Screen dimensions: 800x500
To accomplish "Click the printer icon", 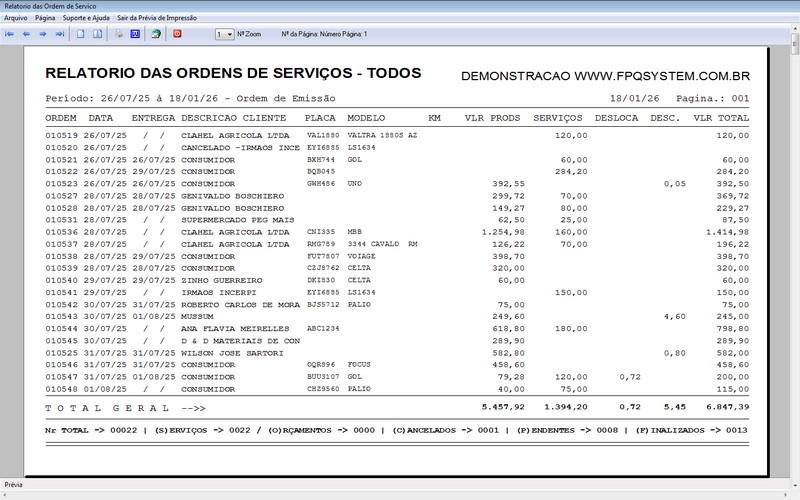I will tap(118, 34).
